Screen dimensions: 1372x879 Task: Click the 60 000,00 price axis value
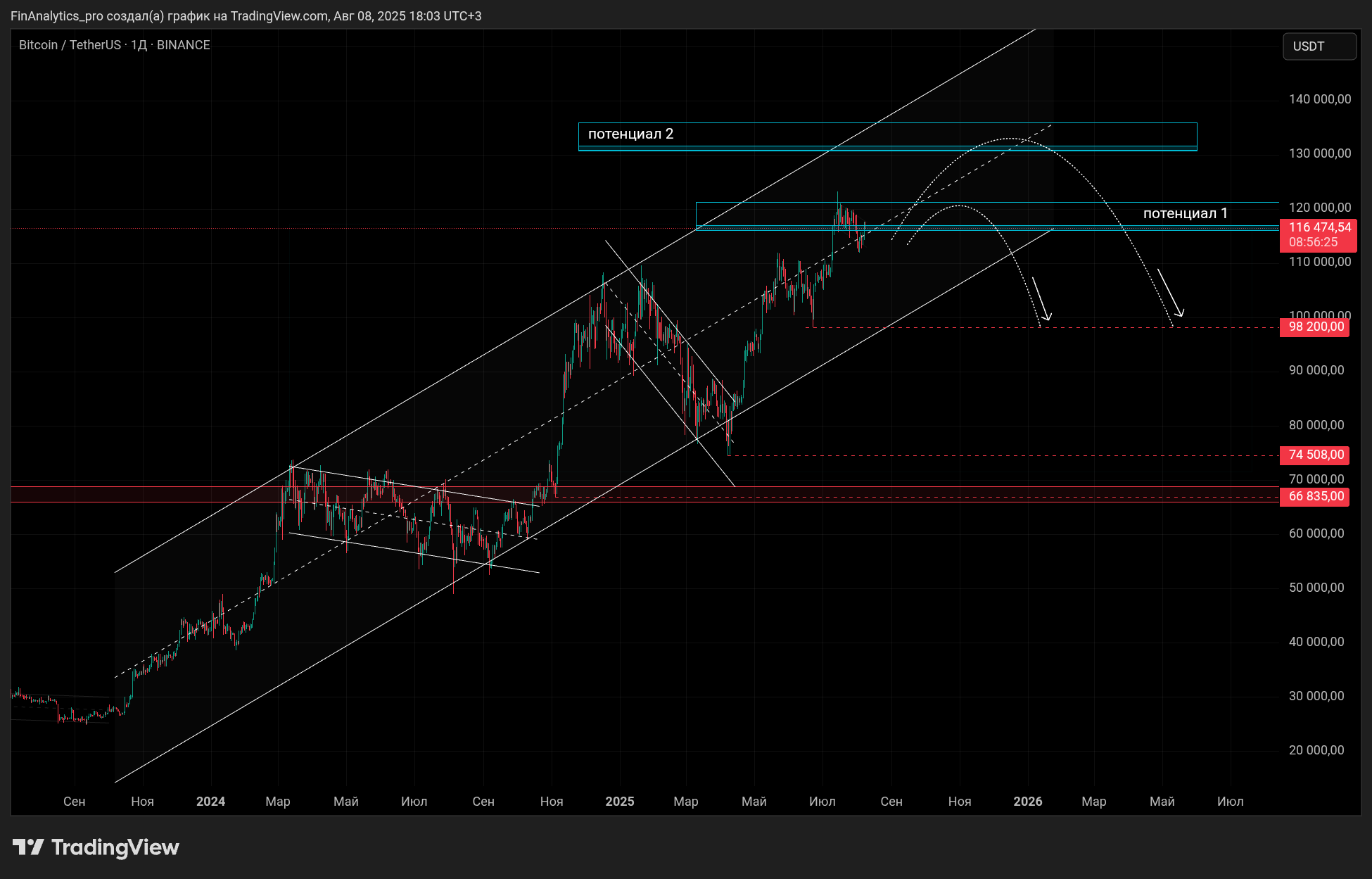tap(1316, 533)
